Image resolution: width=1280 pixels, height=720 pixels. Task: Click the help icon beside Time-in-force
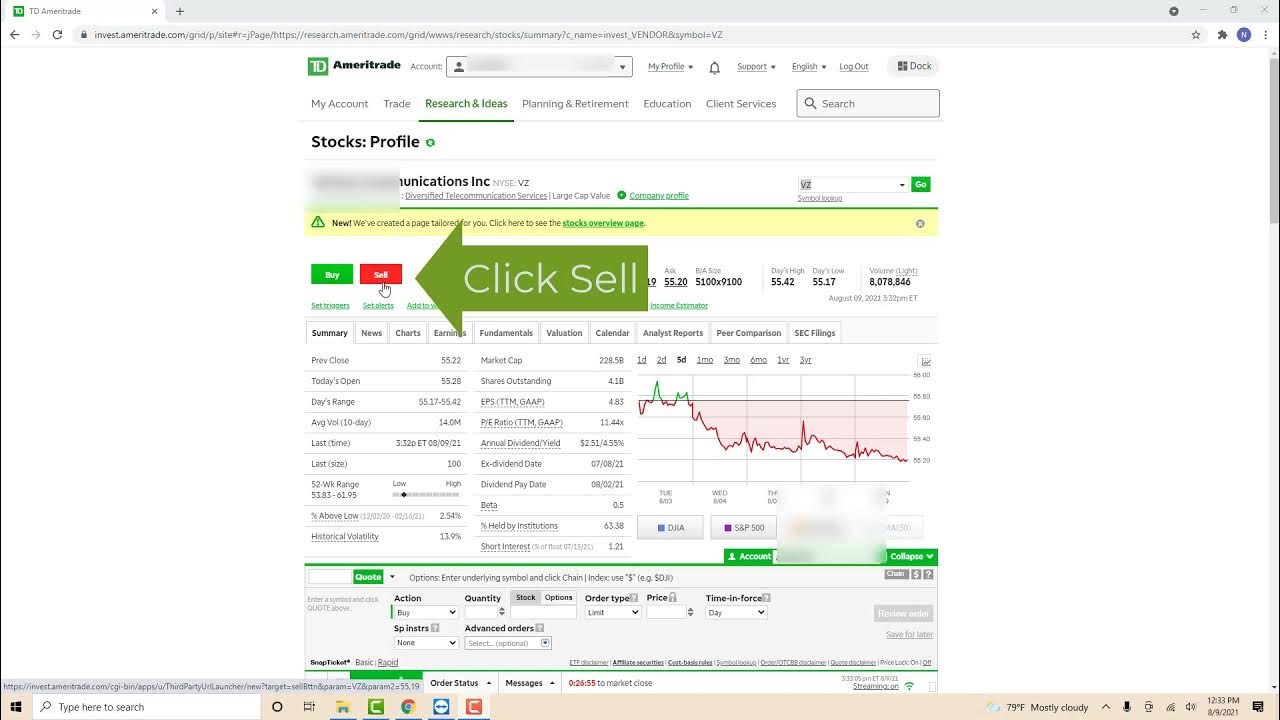[x=766, y=598]
